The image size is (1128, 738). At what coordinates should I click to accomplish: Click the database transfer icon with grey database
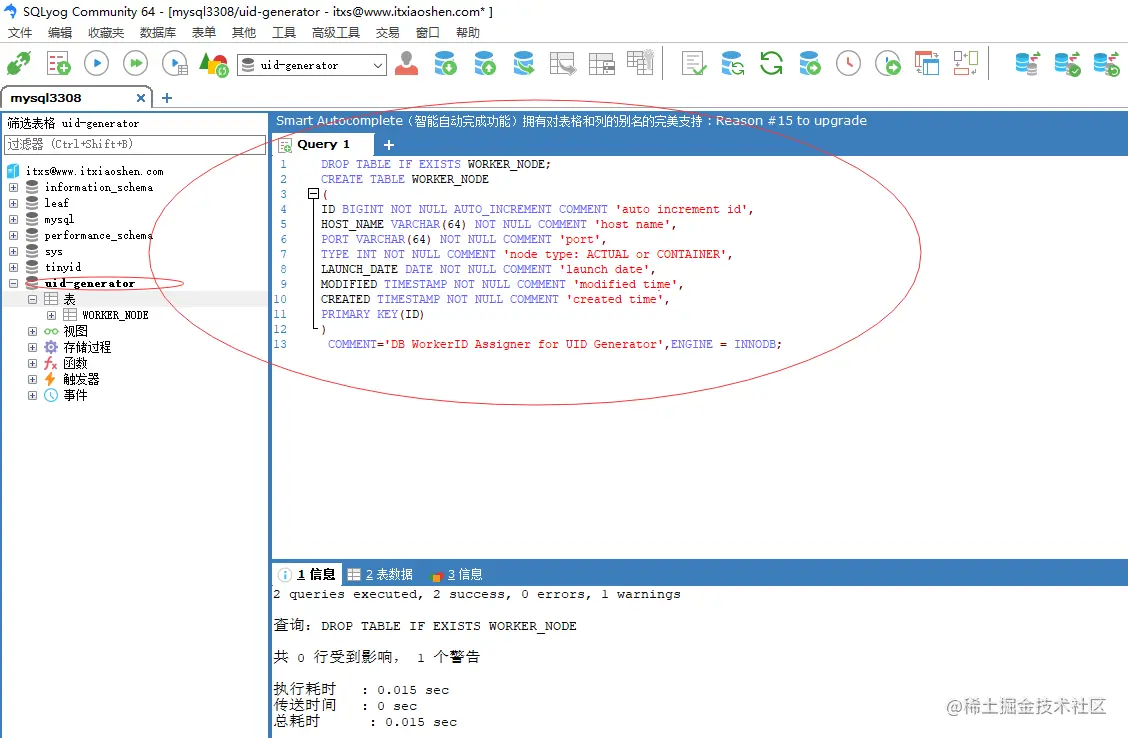1027,64
